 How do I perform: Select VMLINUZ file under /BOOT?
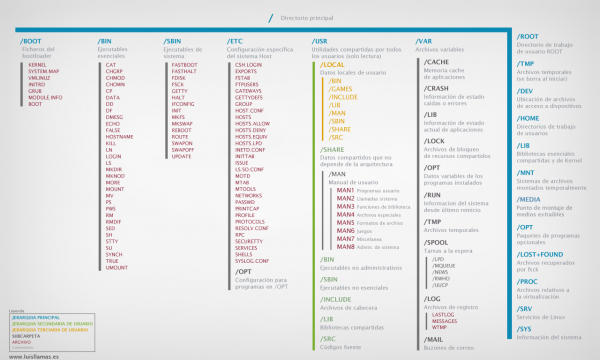point(39,78)
